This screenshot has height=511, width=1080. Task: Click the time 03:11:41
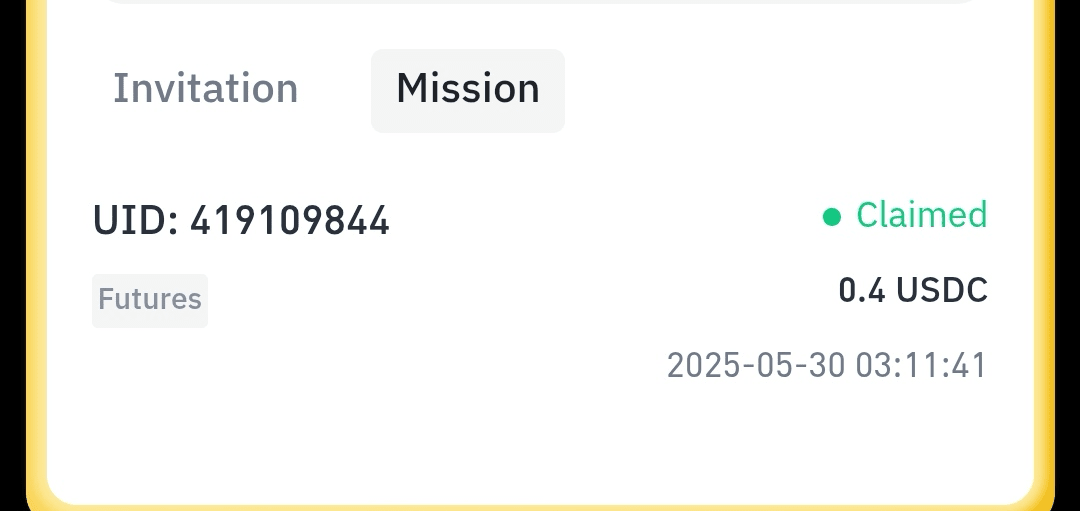click(922, 365)
